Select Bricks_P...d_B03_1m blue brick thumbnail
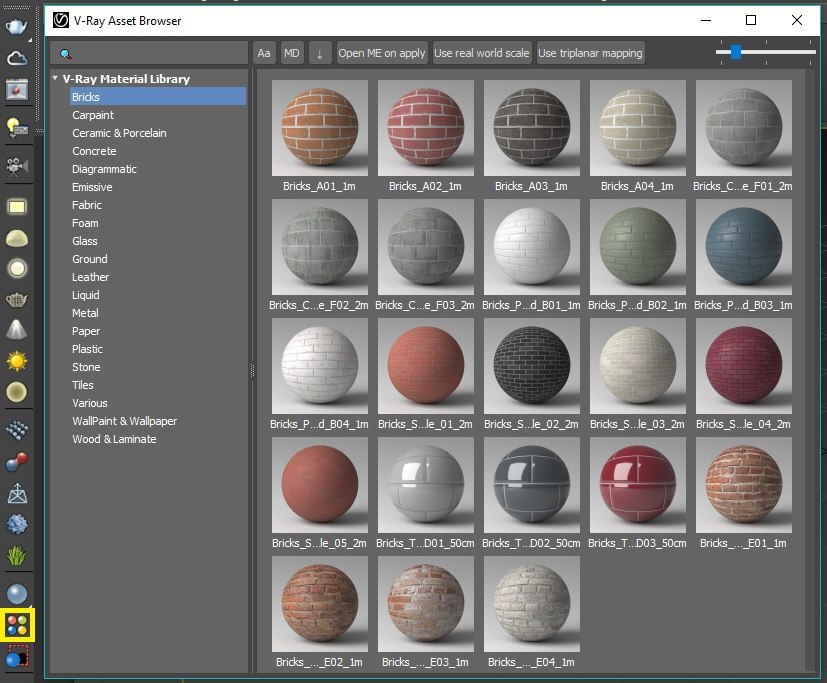 [x=744, y=247]
